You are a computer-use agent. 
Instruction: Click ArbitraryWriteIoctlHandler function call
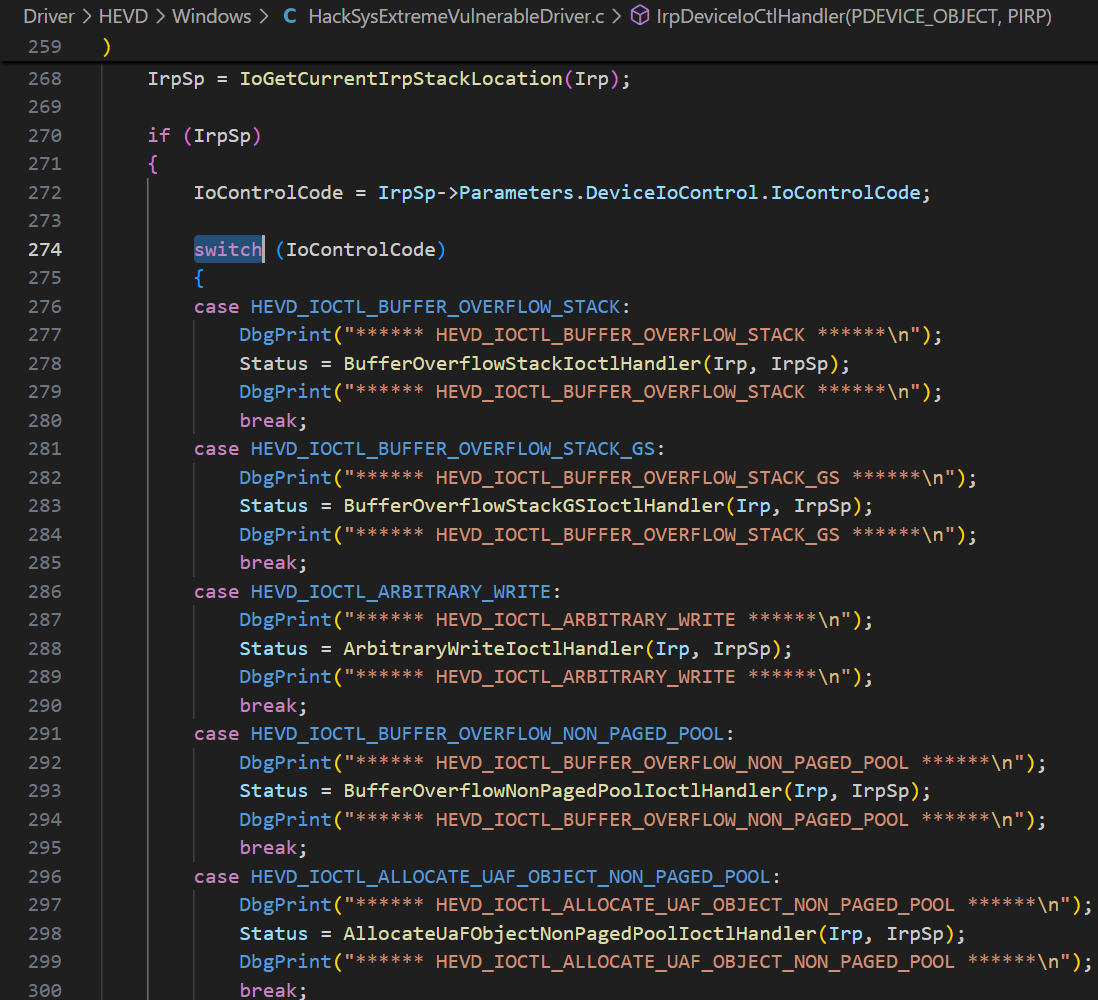pyautogui.click(x=493, y=649)
